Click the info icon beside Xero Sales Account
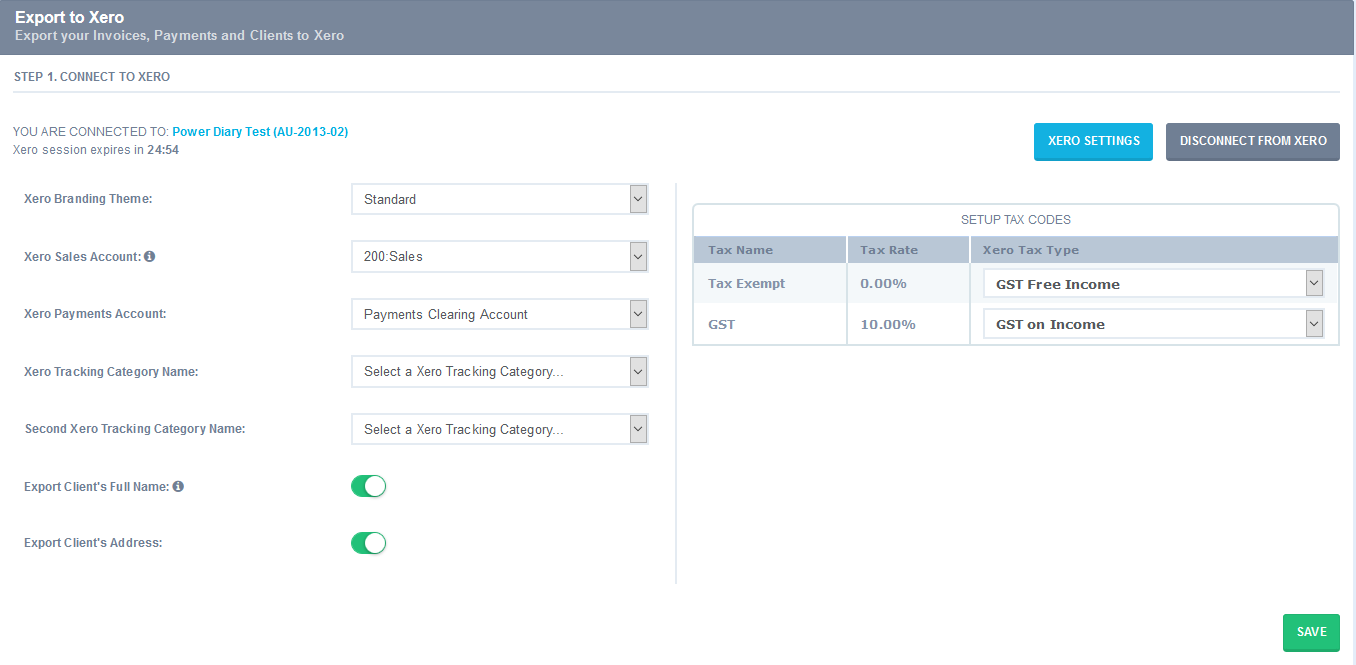This screenshot has width=1356, height=665. (150, 256)
